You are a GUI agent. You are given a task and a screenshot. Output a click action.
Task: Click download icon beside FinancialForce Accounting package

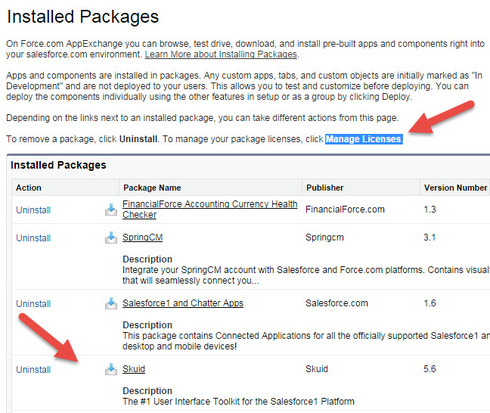click(111, 210)
